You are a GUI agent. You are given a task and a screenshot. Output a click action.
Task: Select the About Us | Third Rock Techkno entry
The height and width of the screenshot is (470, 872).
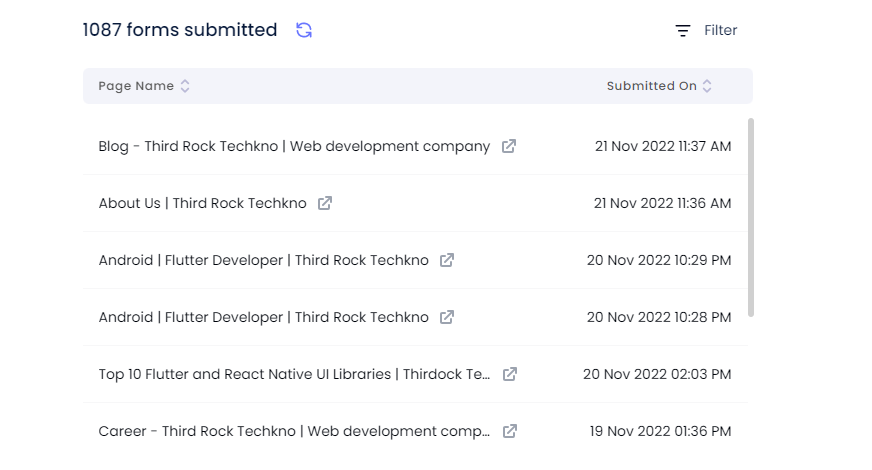202,203
